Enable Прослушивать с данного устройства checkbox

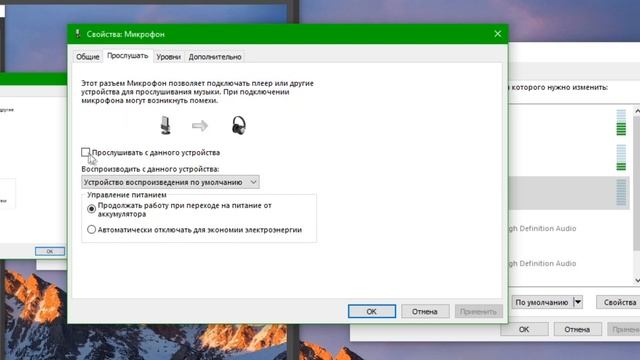[x=85, y=152]
